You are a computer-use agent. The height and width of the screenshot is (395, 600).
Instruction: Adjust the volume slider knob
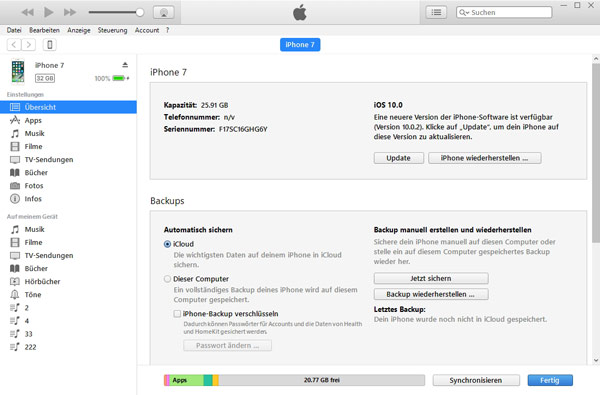pyautogui.click(x=140, y=12)
